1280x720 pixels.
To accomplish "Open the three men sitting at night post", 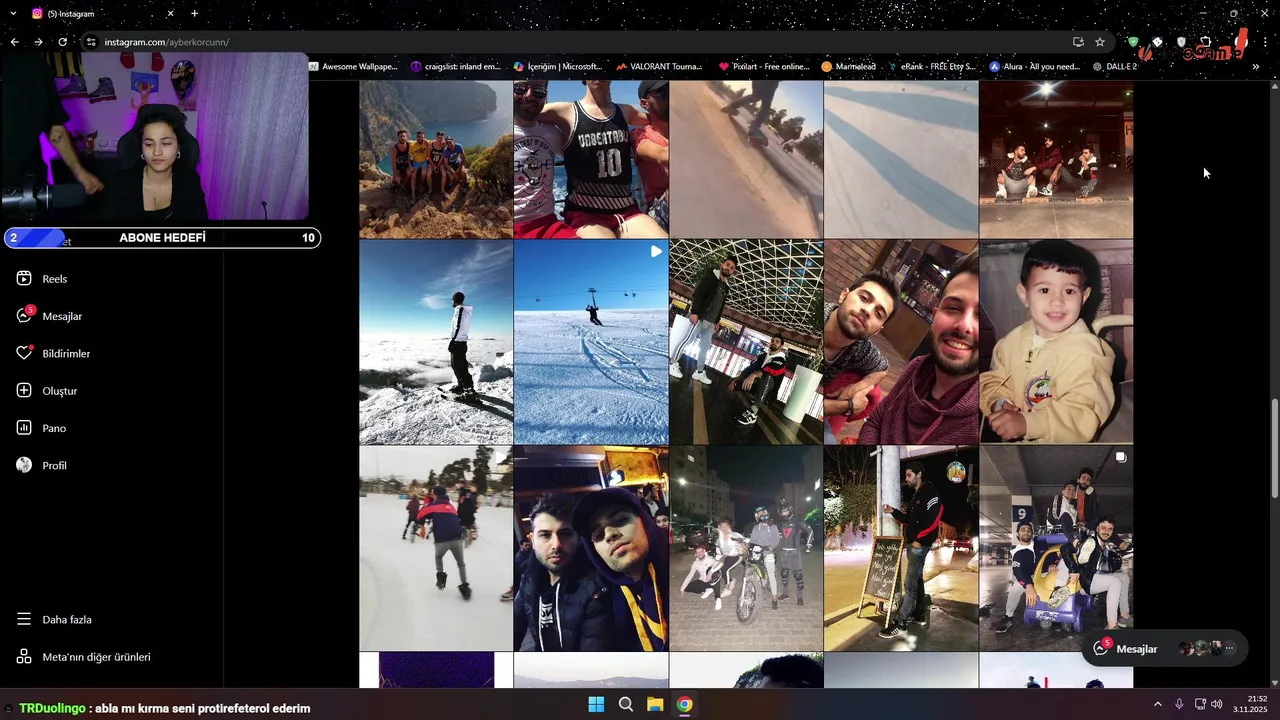I will (x=1056, y=159).
